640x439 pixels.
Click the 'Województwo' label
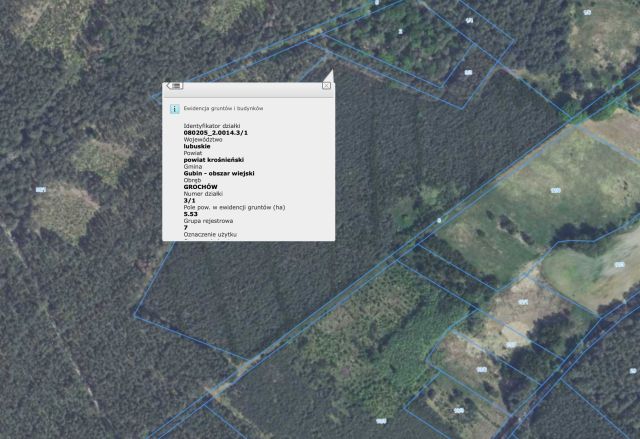[x=203, y=140]
